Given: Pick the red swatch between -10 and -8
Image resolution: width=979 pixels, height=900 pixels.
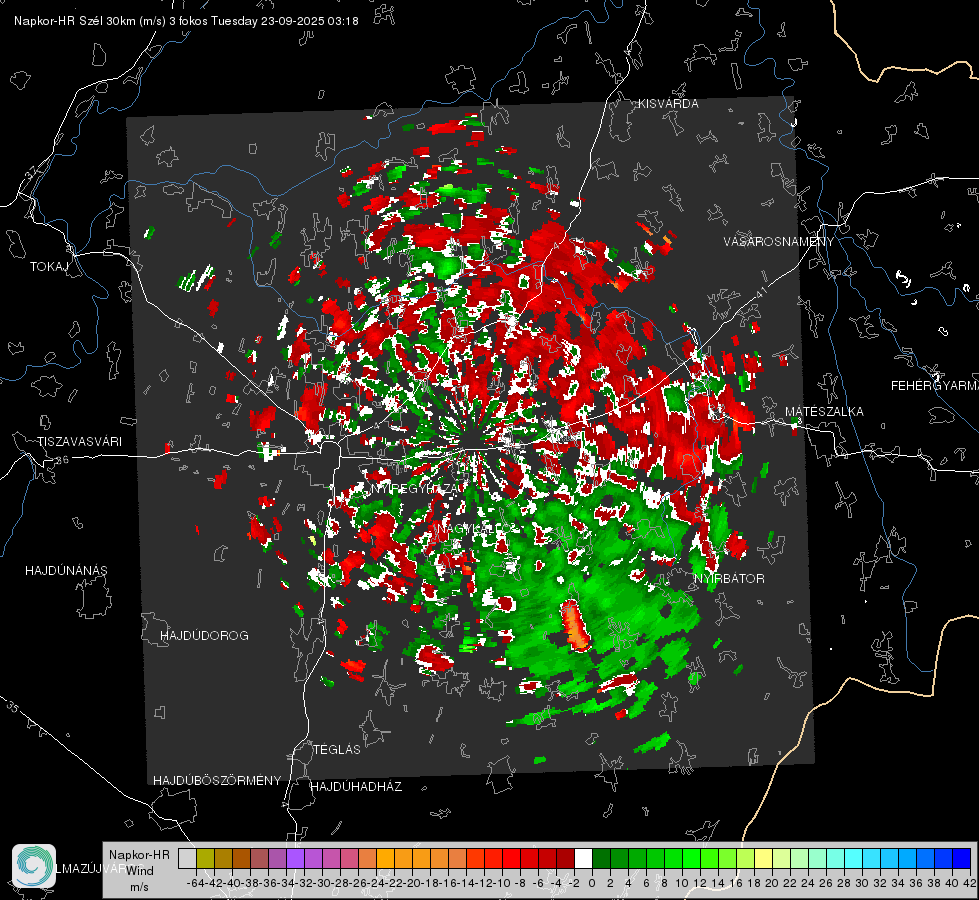Looking at the screenshot, I should click(511, 858).
